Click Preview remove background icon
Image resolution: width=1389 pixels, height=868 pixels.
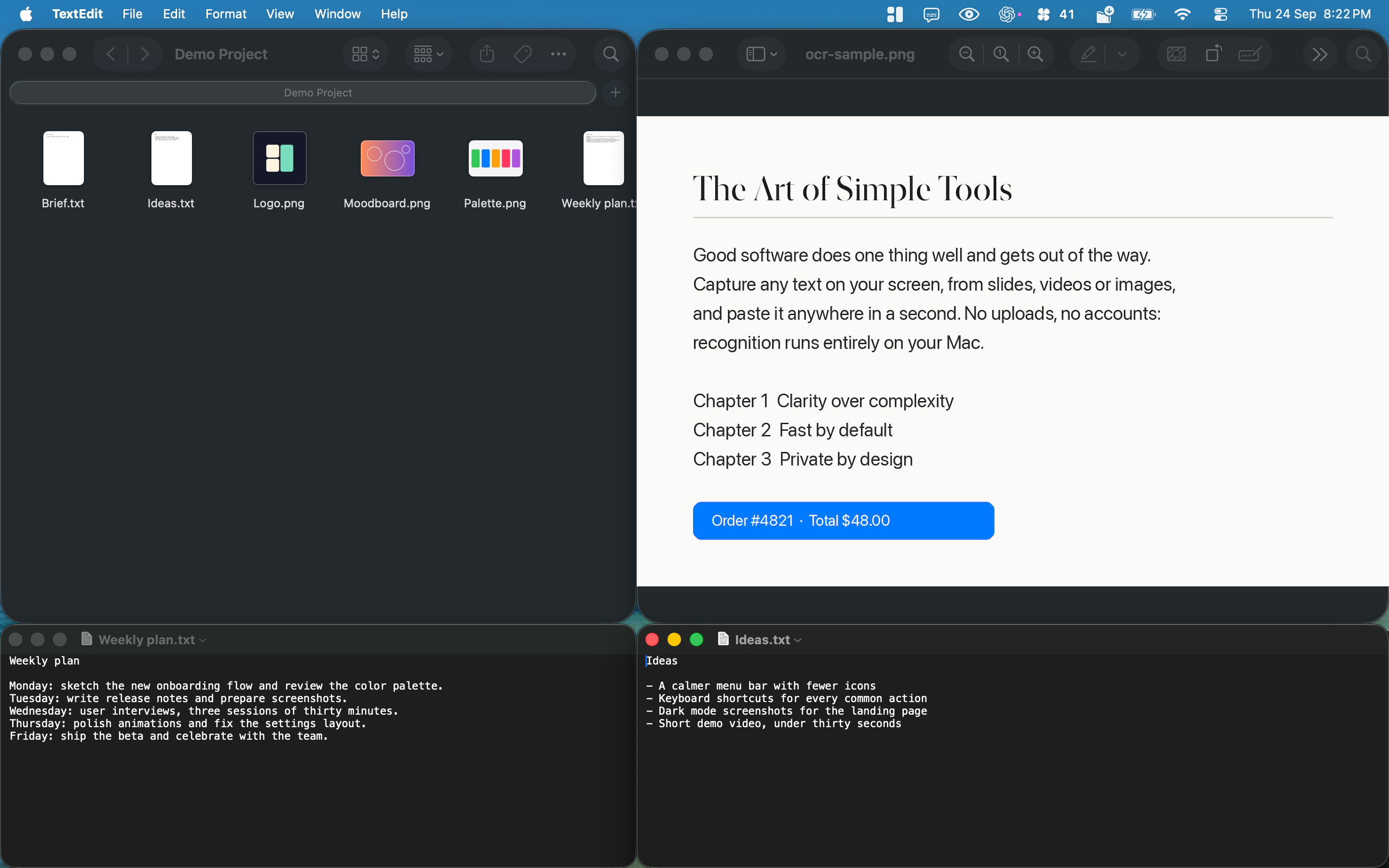point(1176,54)
